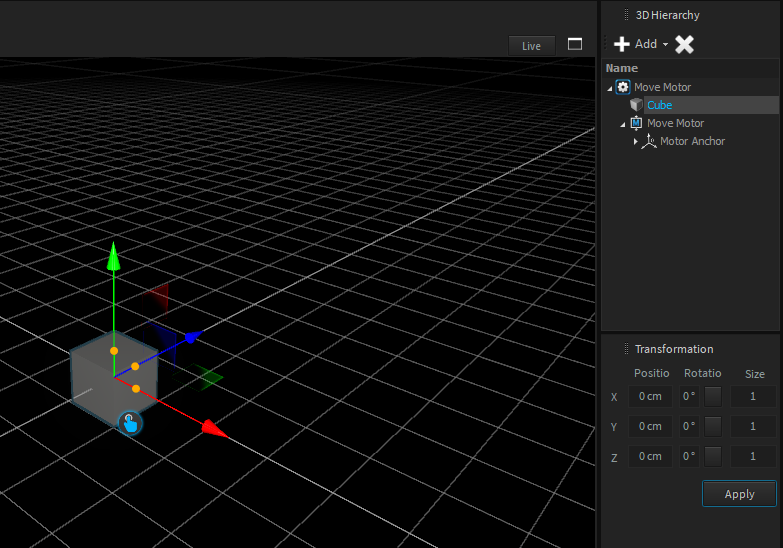783x548 pixels.
Task: Click the blue touch hand icon on cube
Action: (130, 423)
